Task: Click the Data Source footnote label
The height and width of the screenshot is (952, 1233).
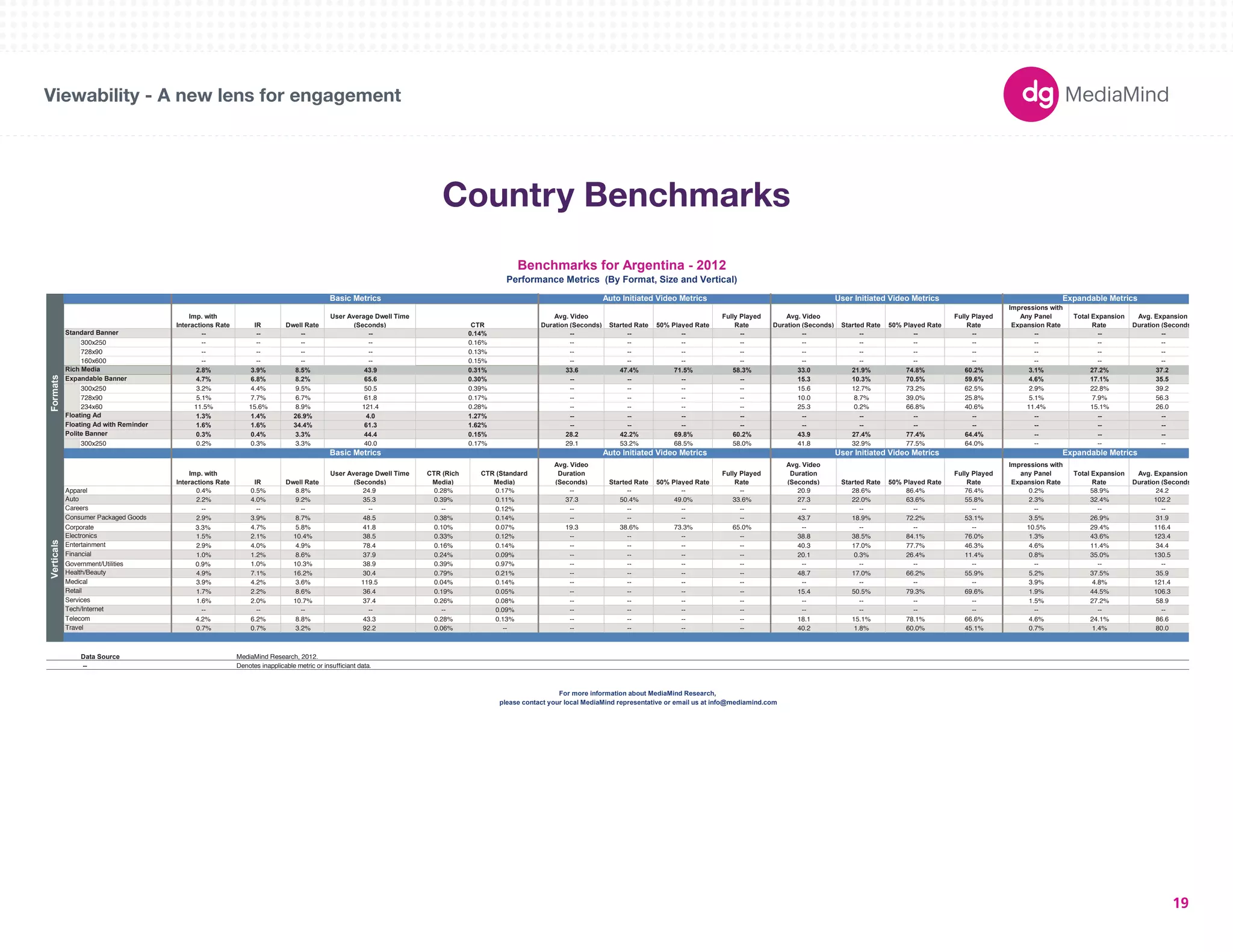Action: [x=100, y=657]
